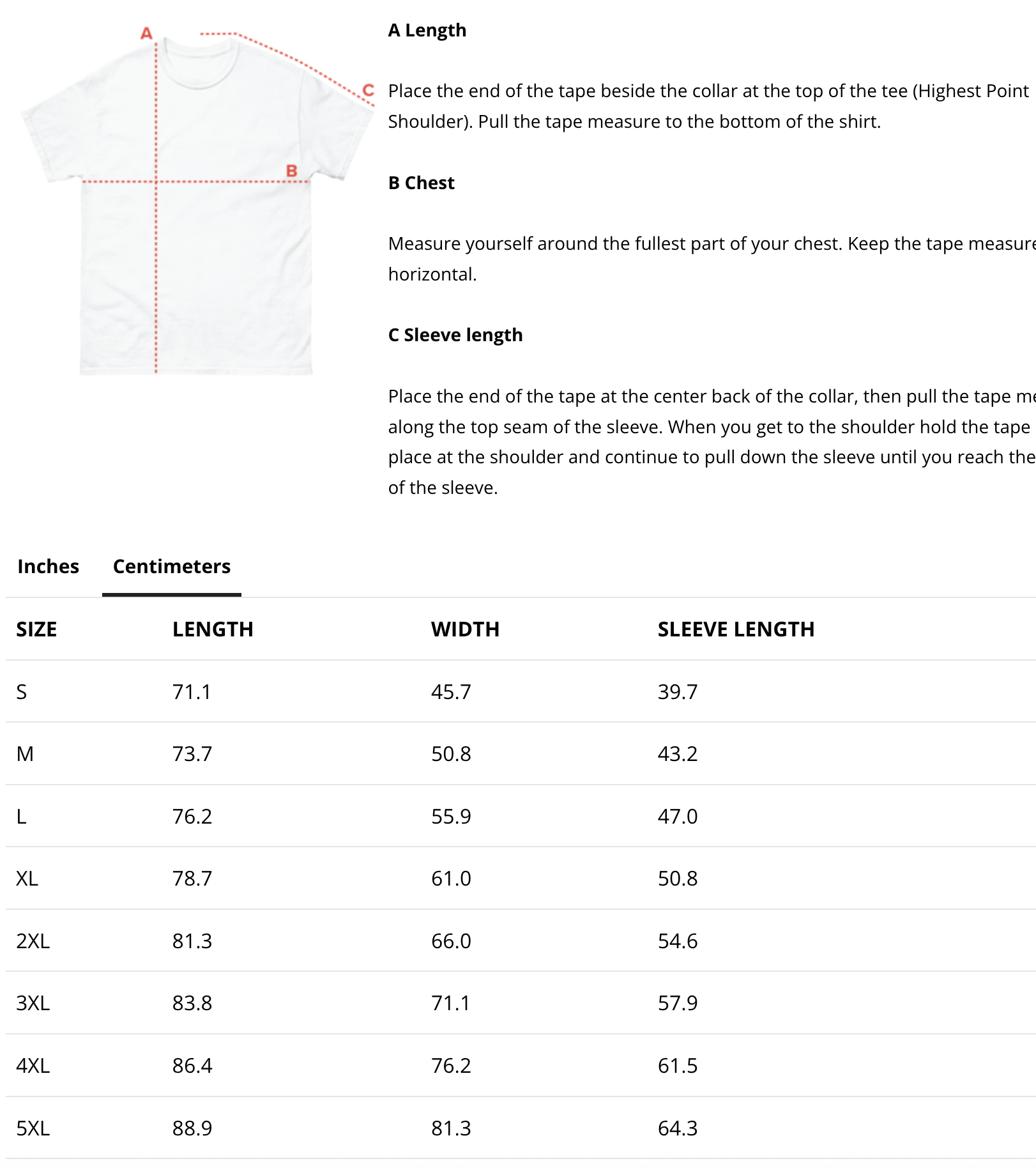
Task: Click the XL width value 61.0
Action: coord(451,879)
